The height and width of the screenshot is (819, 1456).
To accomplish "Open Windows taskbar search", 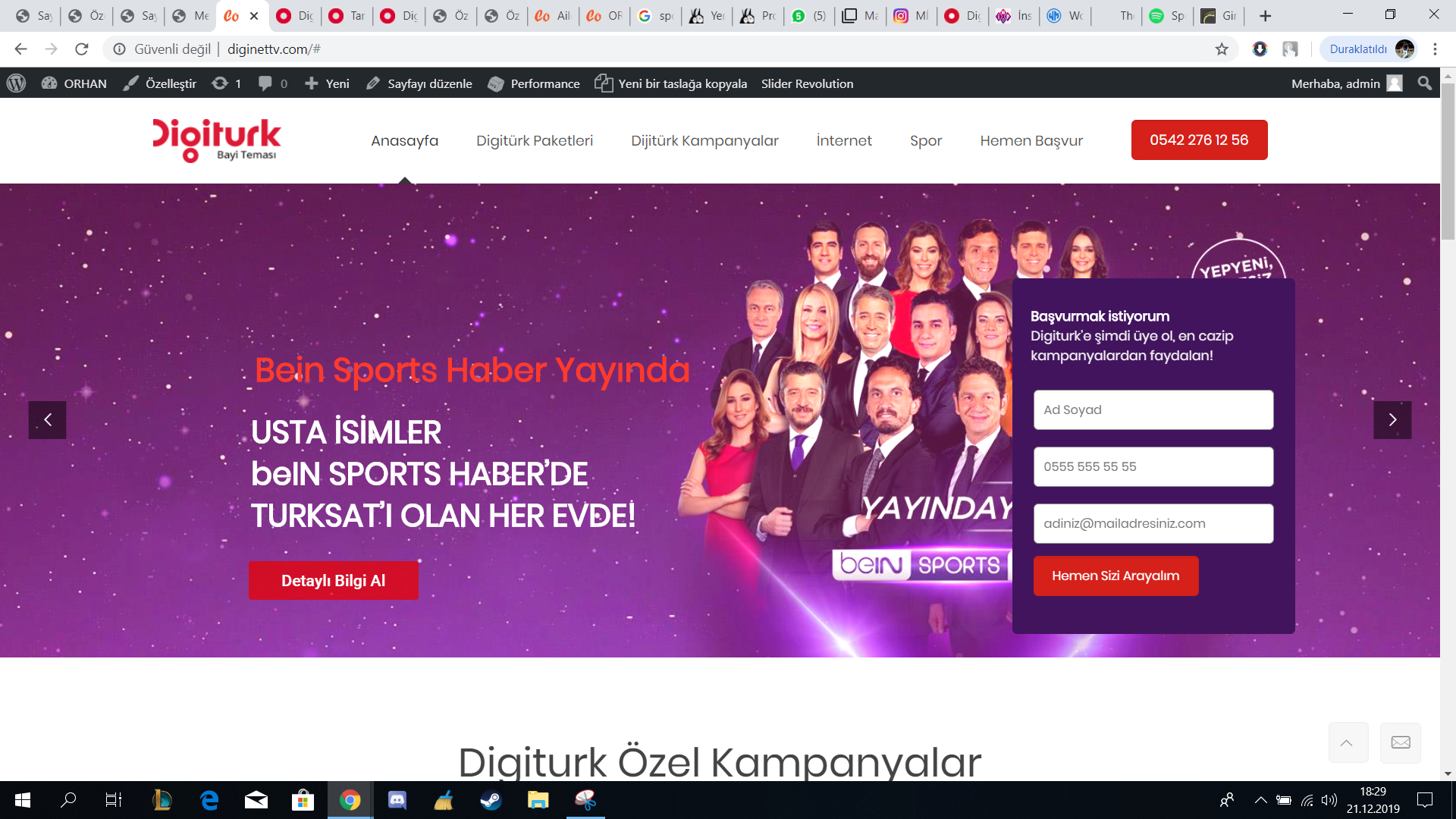I will click(x=68, y=800).
